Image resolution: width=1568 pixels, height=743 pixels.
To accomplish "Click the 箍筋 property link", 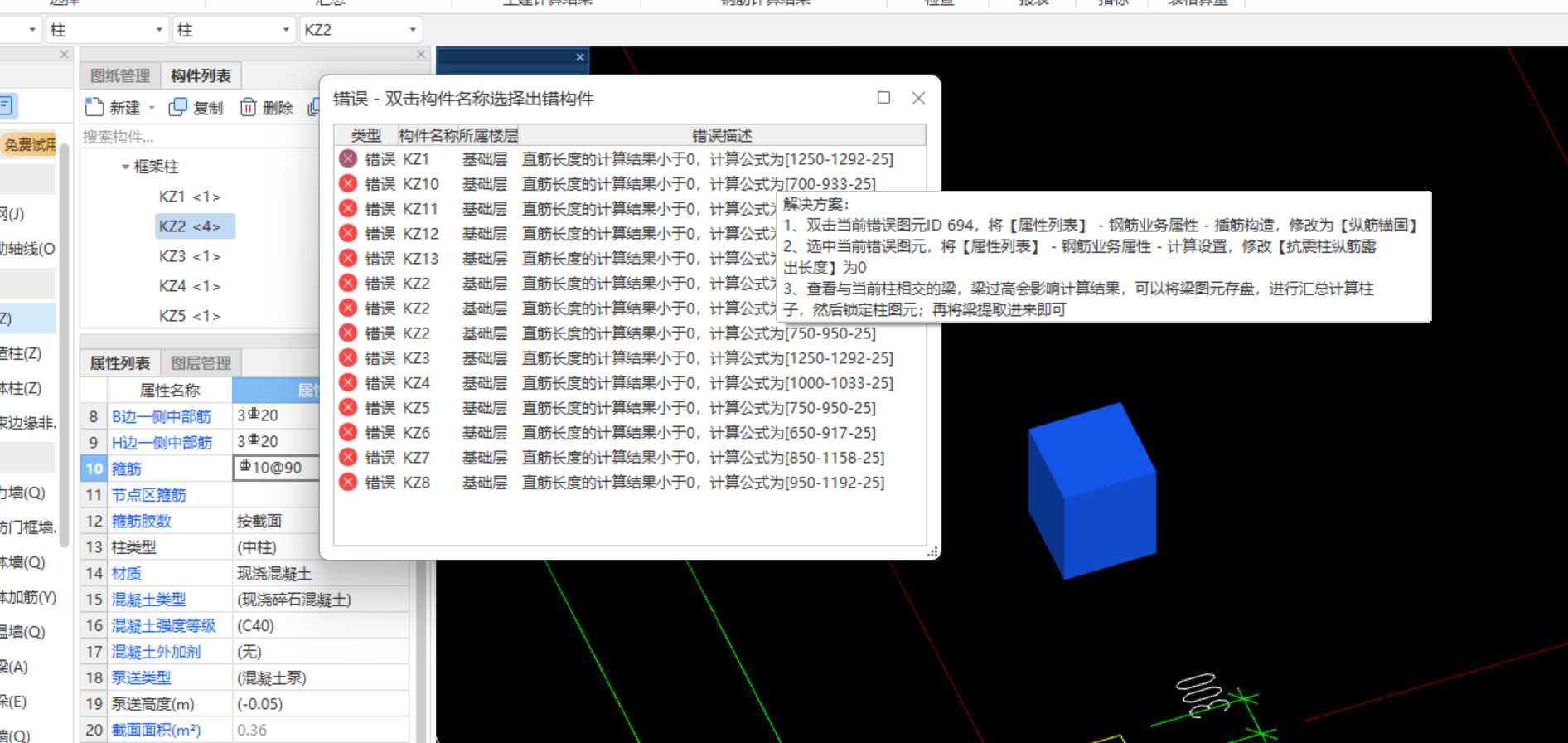I will 127,469.
